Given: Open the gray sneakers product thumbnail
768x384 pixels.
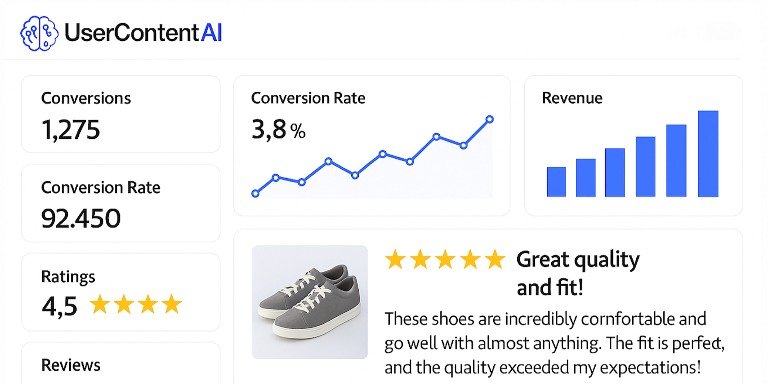Looking at the screenshot, I should (310, 302).
